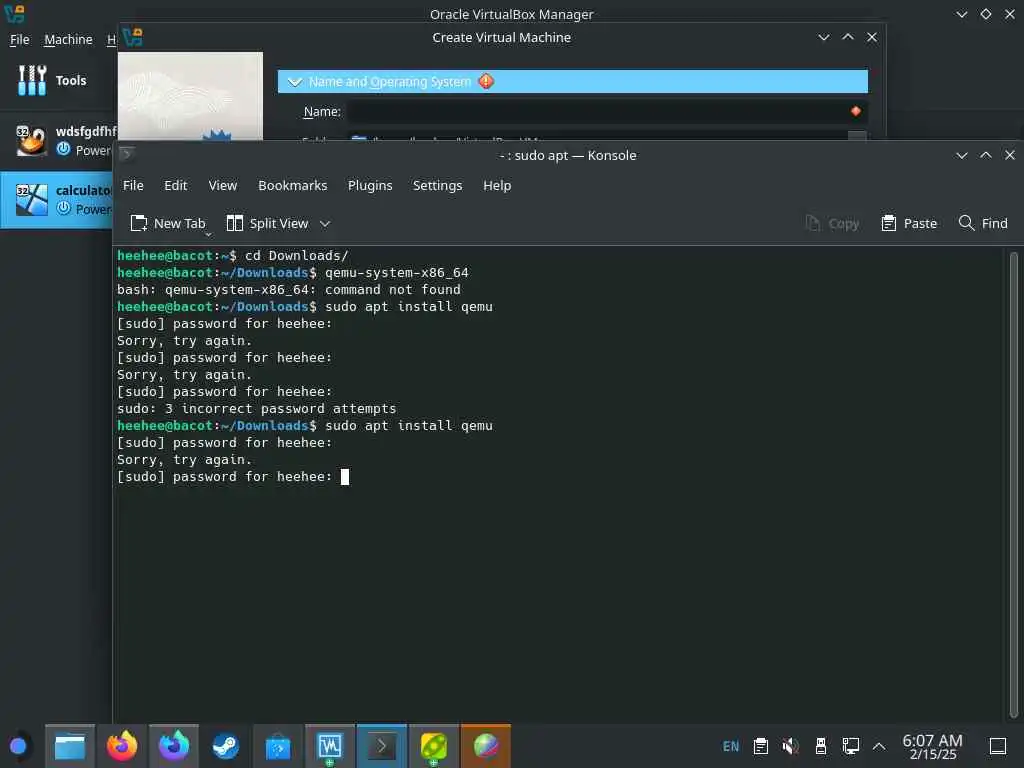Click the muted volume tray icon
This screenshot has width=1024, height=768.
[x=790, y=746]
